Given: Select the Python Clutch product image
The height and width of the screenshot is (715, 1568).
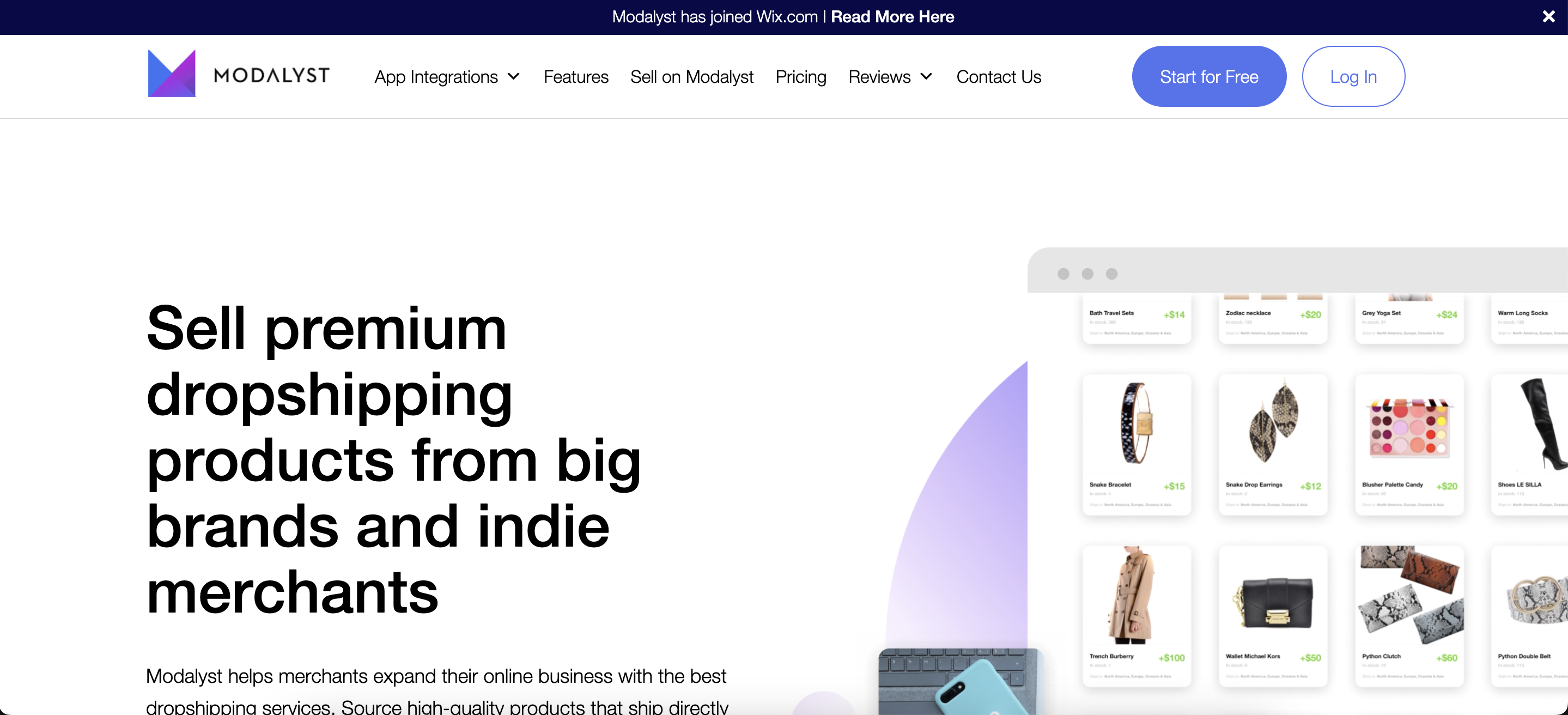Looking at the screenshot, I should pos(1411,594).
